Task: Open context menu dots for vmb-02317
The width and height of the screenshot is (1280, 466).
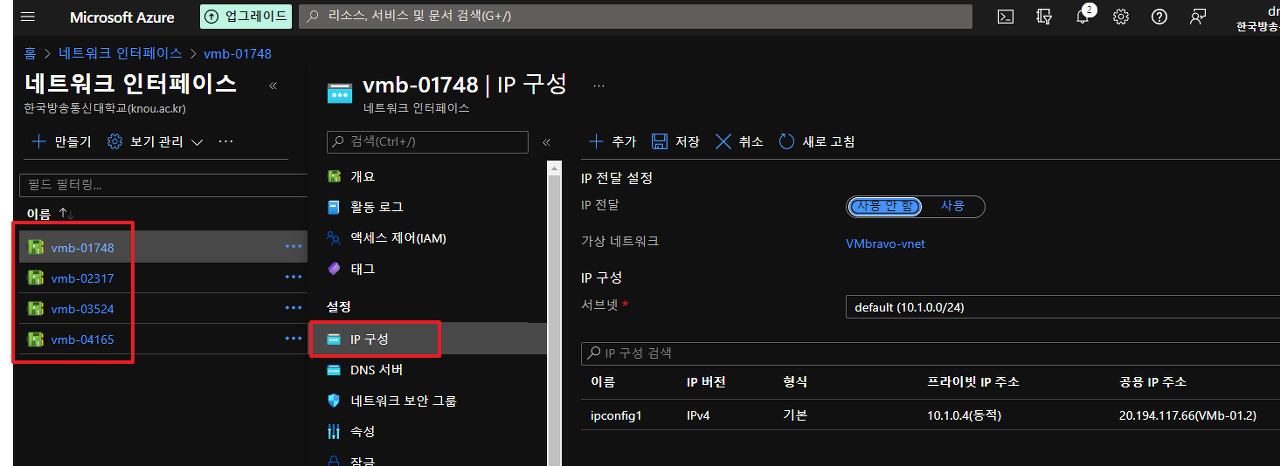Action: pos(293,277)
